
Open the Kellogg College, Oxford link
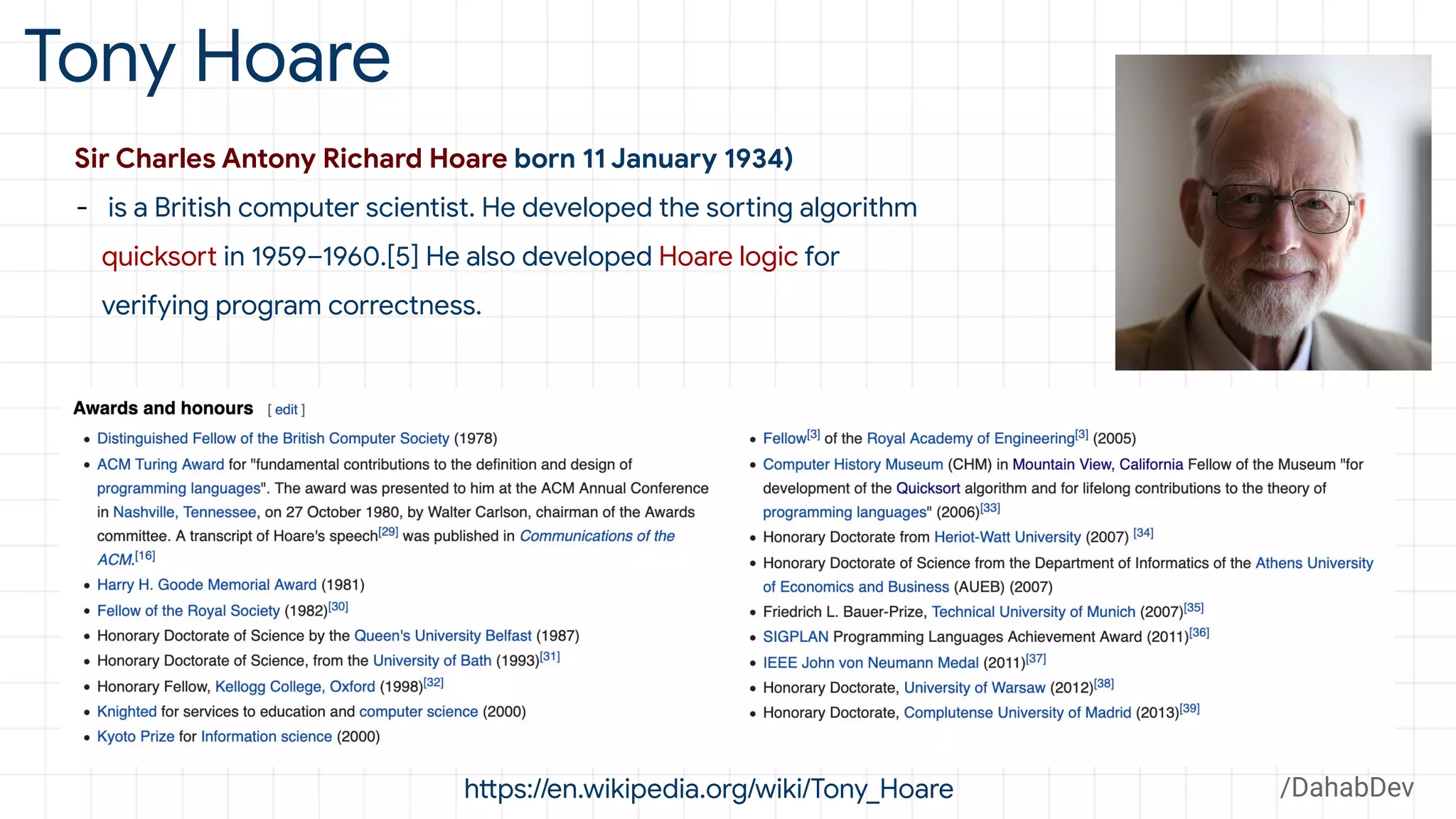pyautogui.click(x=295, y=687)
